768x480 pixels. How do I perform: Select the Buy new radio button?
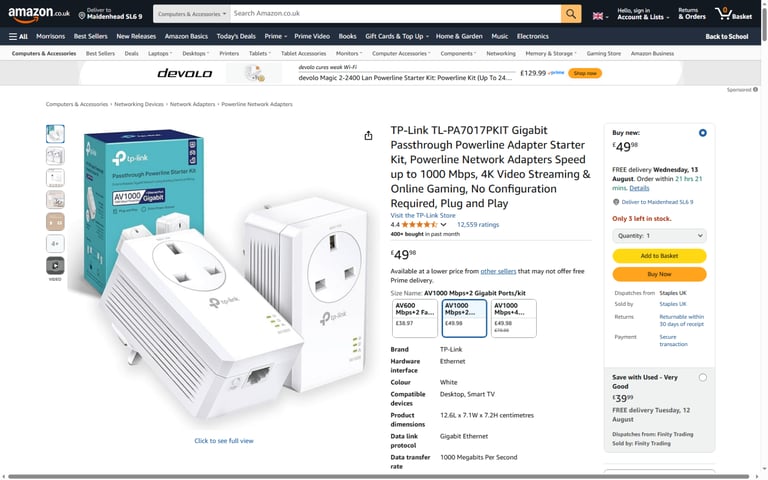(702, 133)
